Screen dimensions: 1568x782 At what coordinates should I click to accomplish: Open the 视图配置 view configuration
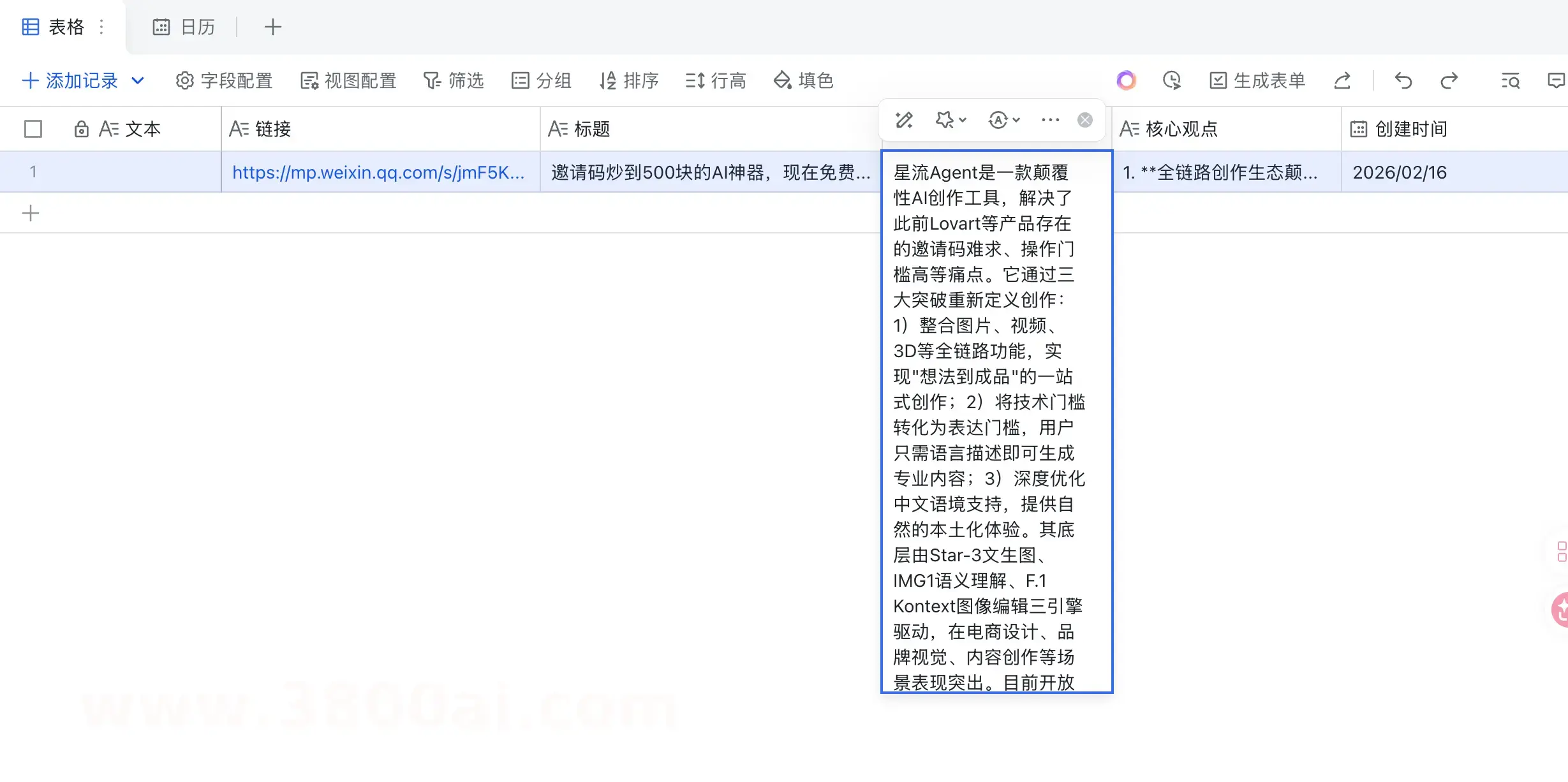click(348, 80)
